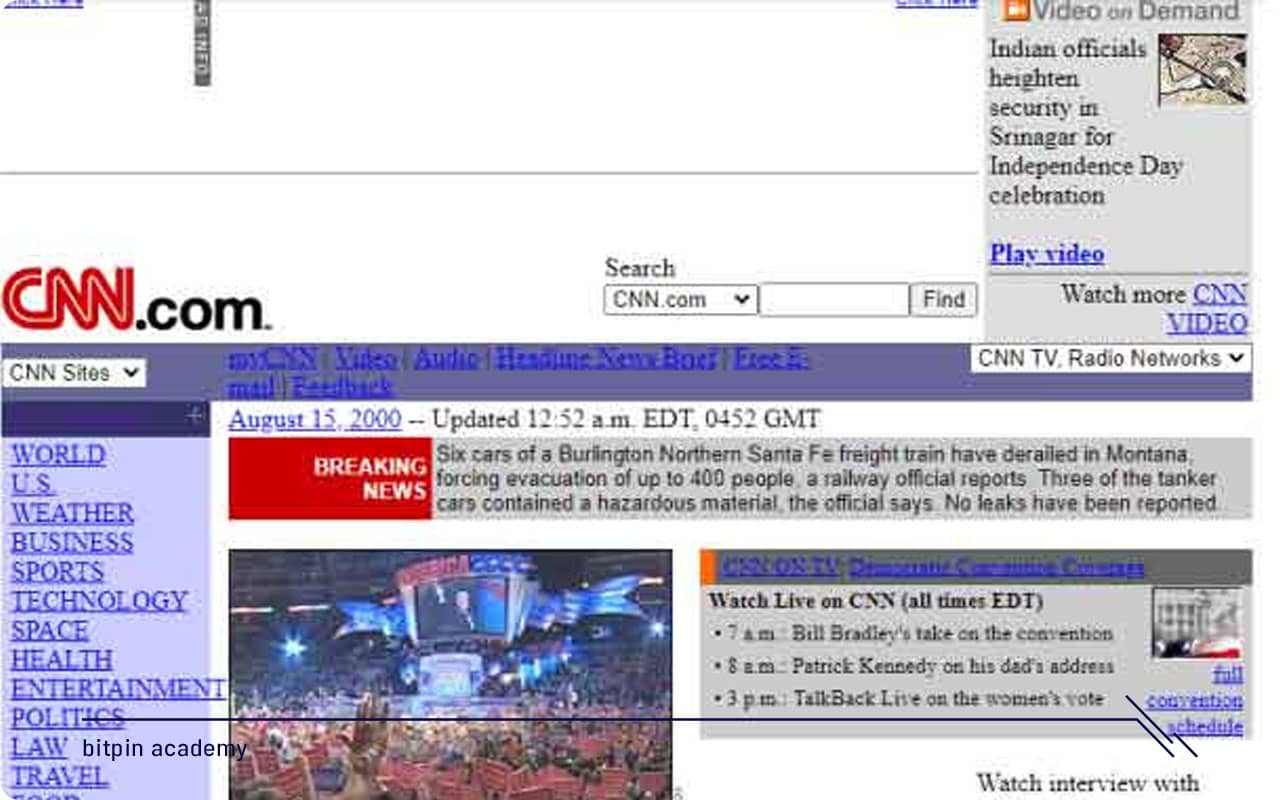Viewport: 1280px width, 800px height.
Task: Open the CNN ON TV link
Action: (780, 567)
